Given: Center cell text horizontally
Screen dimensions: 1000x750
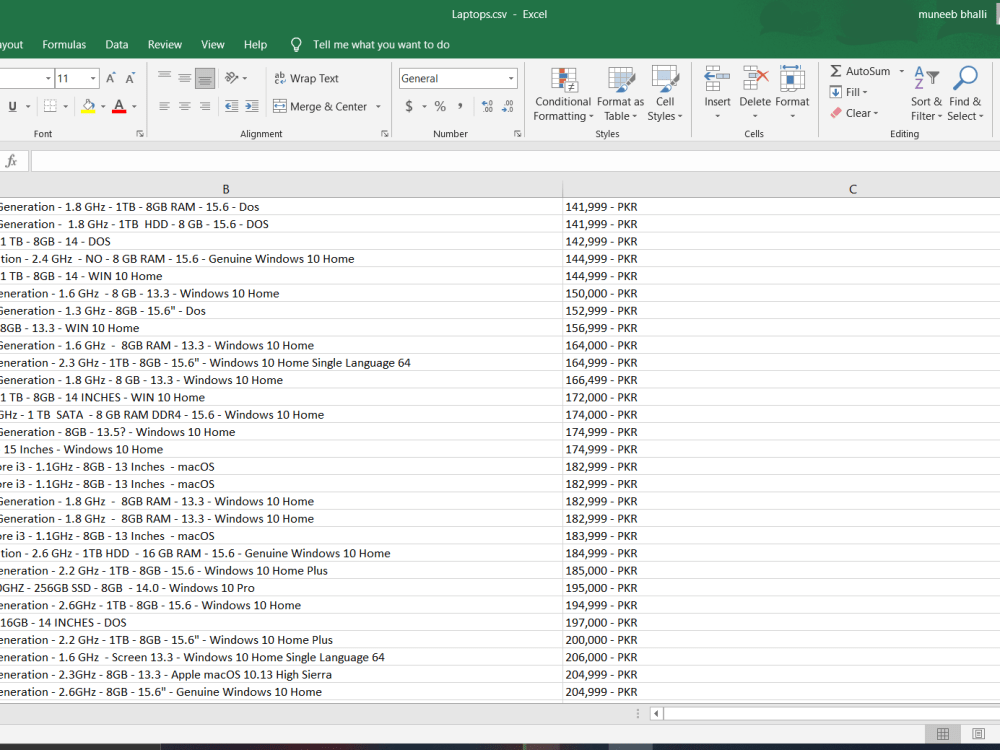Looking at the screenshot, I should 185,106.
